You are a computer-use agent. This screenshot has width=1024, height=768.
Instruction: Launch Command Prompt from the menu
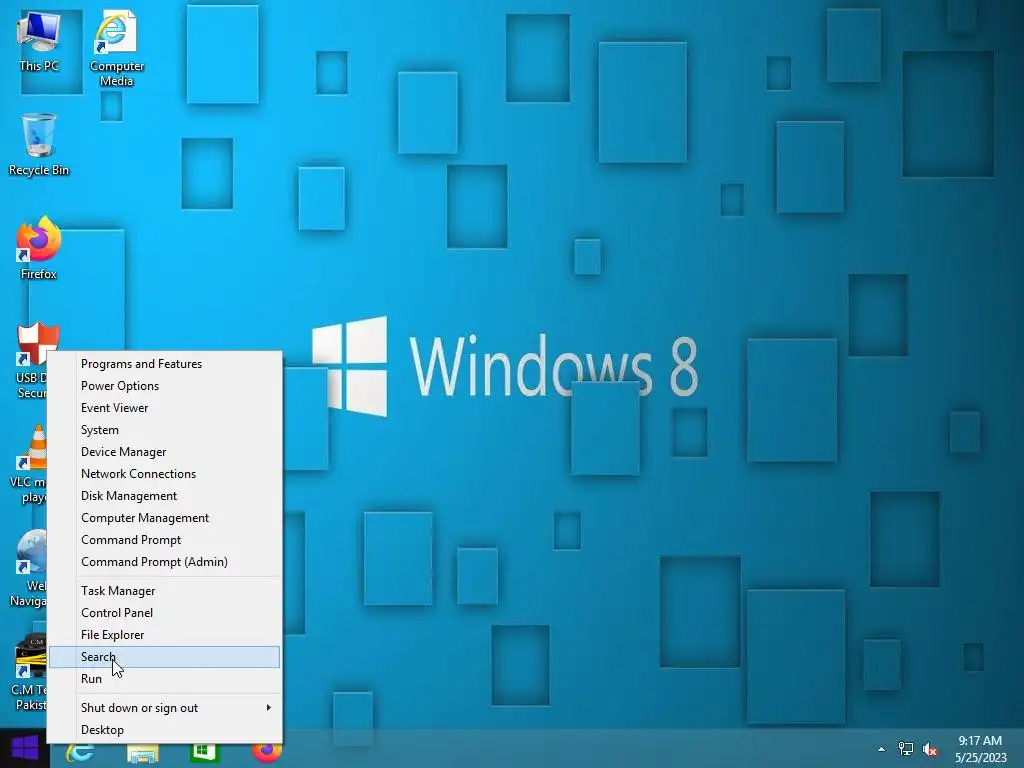165,540
